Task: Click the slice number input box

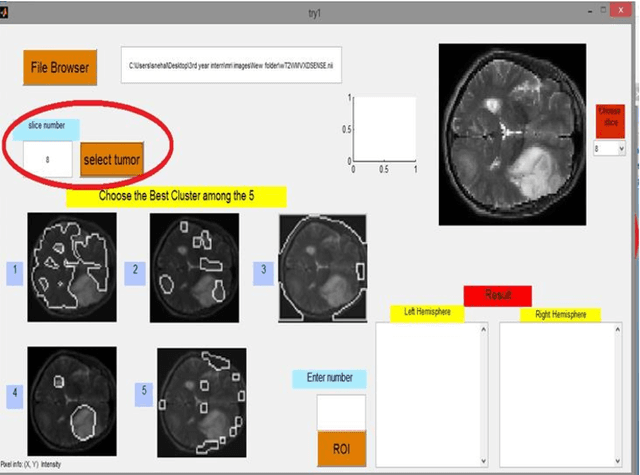Action: point(48,159)
